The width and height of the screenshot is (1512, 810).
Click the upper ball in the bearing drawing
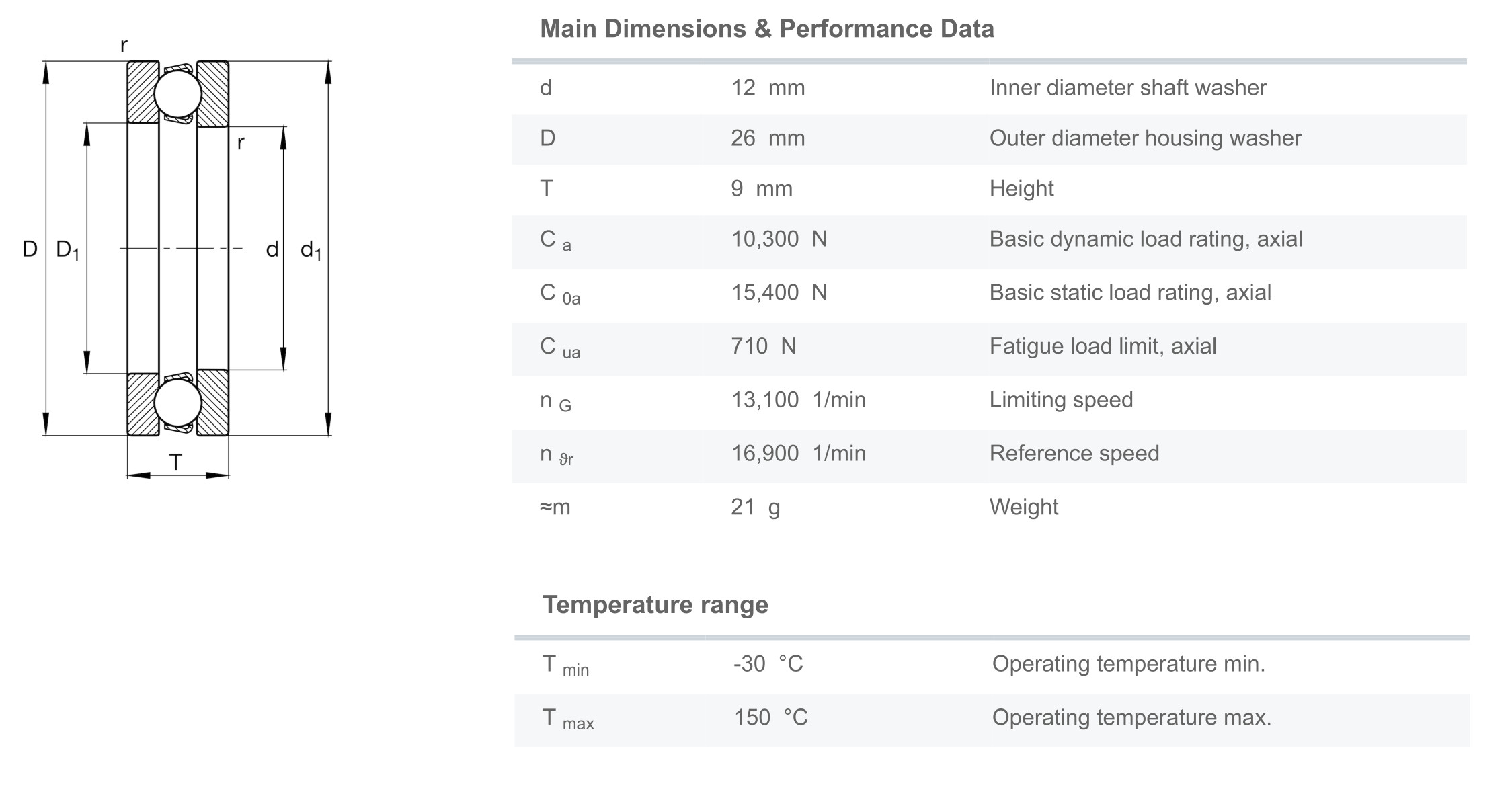point(177,94)
